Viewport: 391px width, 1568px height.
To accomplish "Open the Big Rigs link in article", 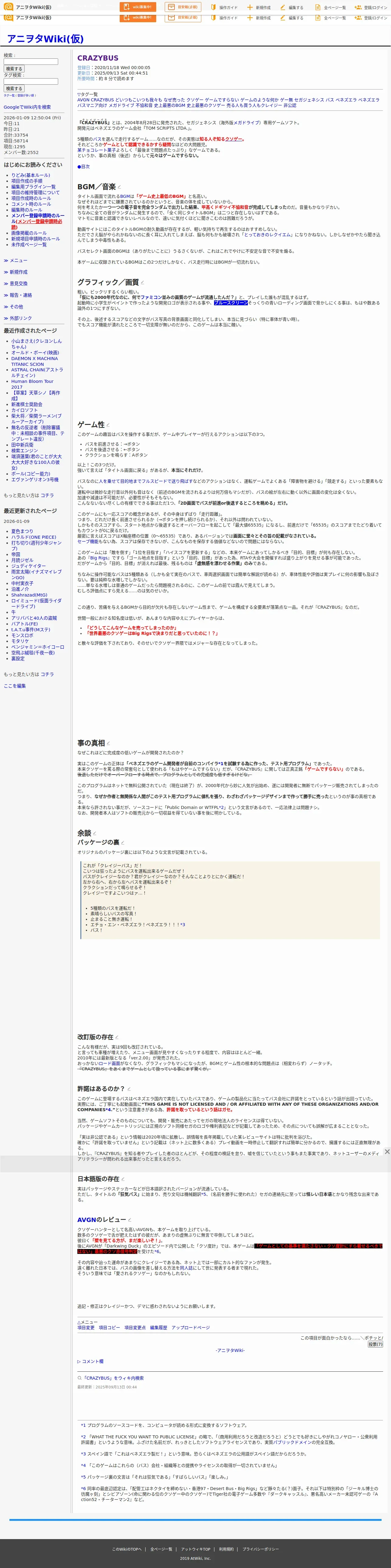I will (x=99, y=558).
